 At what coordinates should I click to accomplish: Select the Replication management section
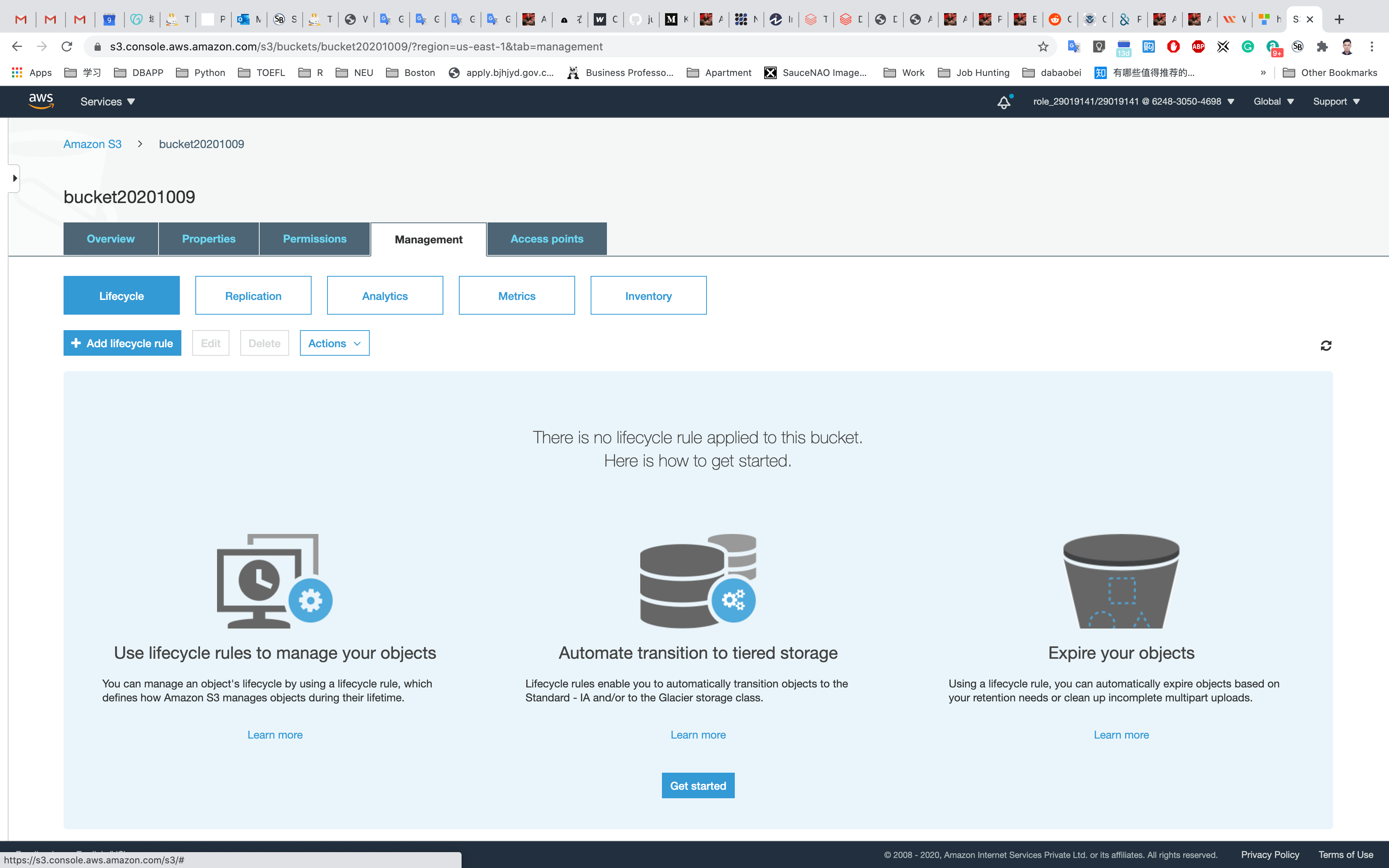(x=253, y=296)
